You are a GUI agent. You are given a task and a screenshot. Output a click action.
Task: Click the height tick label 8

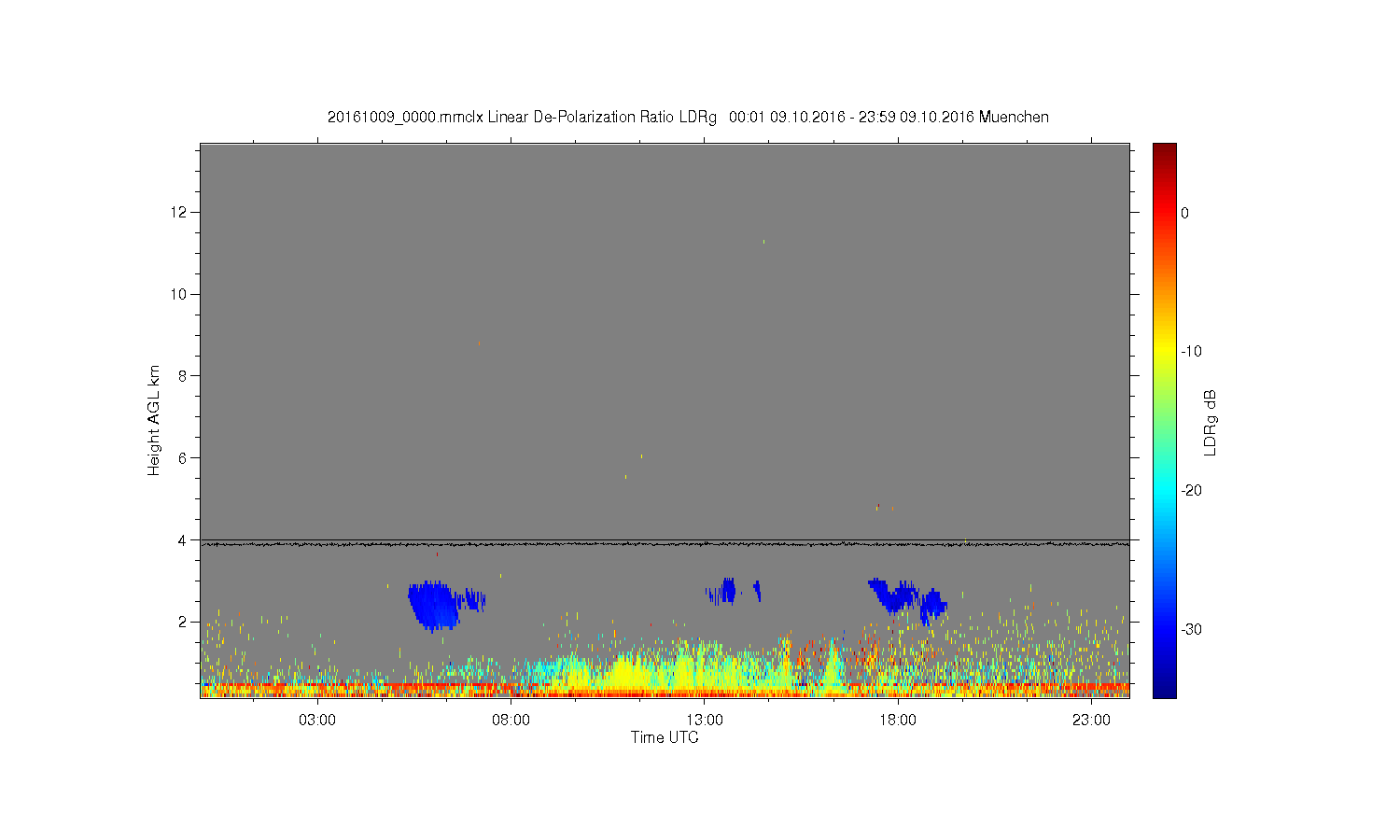point(184,376)
